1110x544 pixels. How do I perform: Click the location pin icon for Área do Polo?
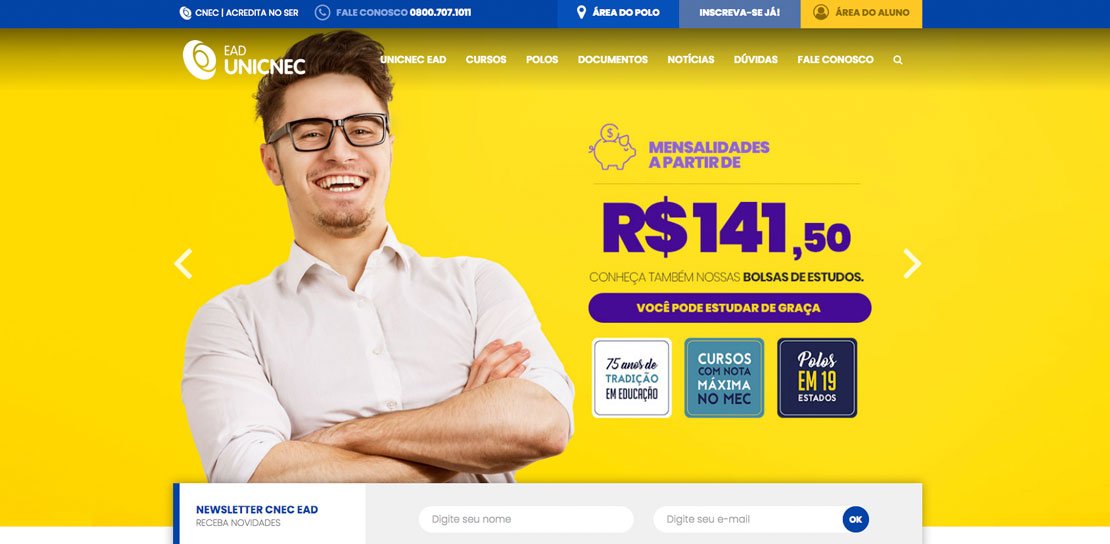[x=581, y=13]
